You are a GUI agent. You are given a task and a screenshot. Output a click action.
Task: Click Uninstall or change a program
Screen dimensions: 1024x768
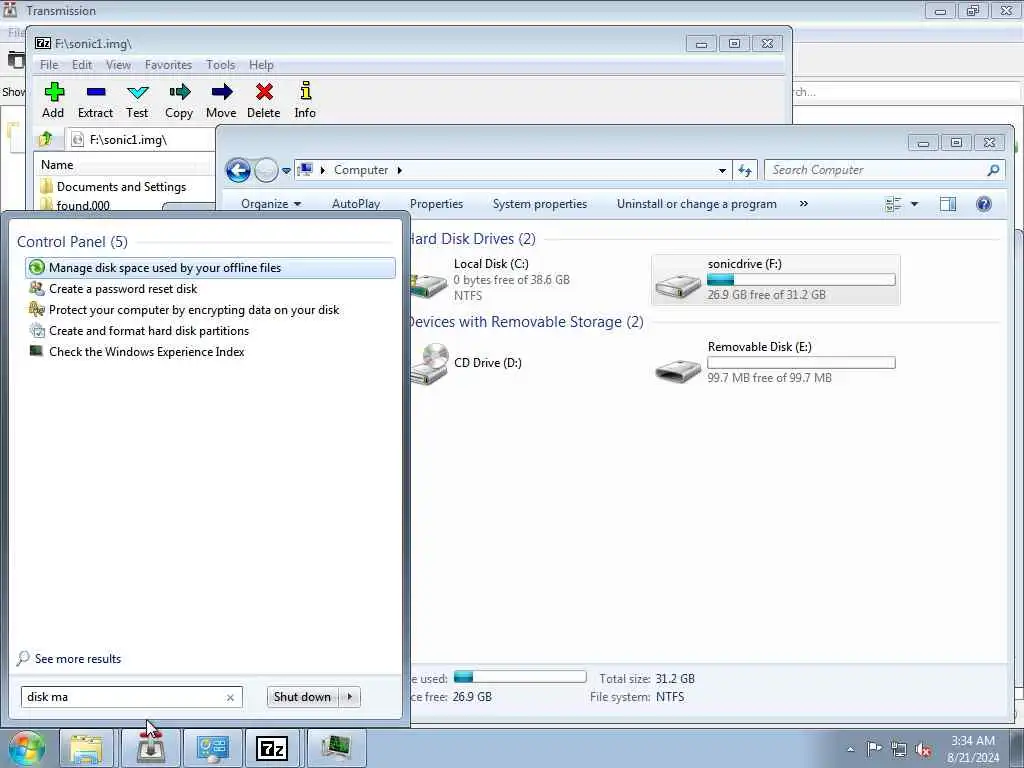(697, 204)
